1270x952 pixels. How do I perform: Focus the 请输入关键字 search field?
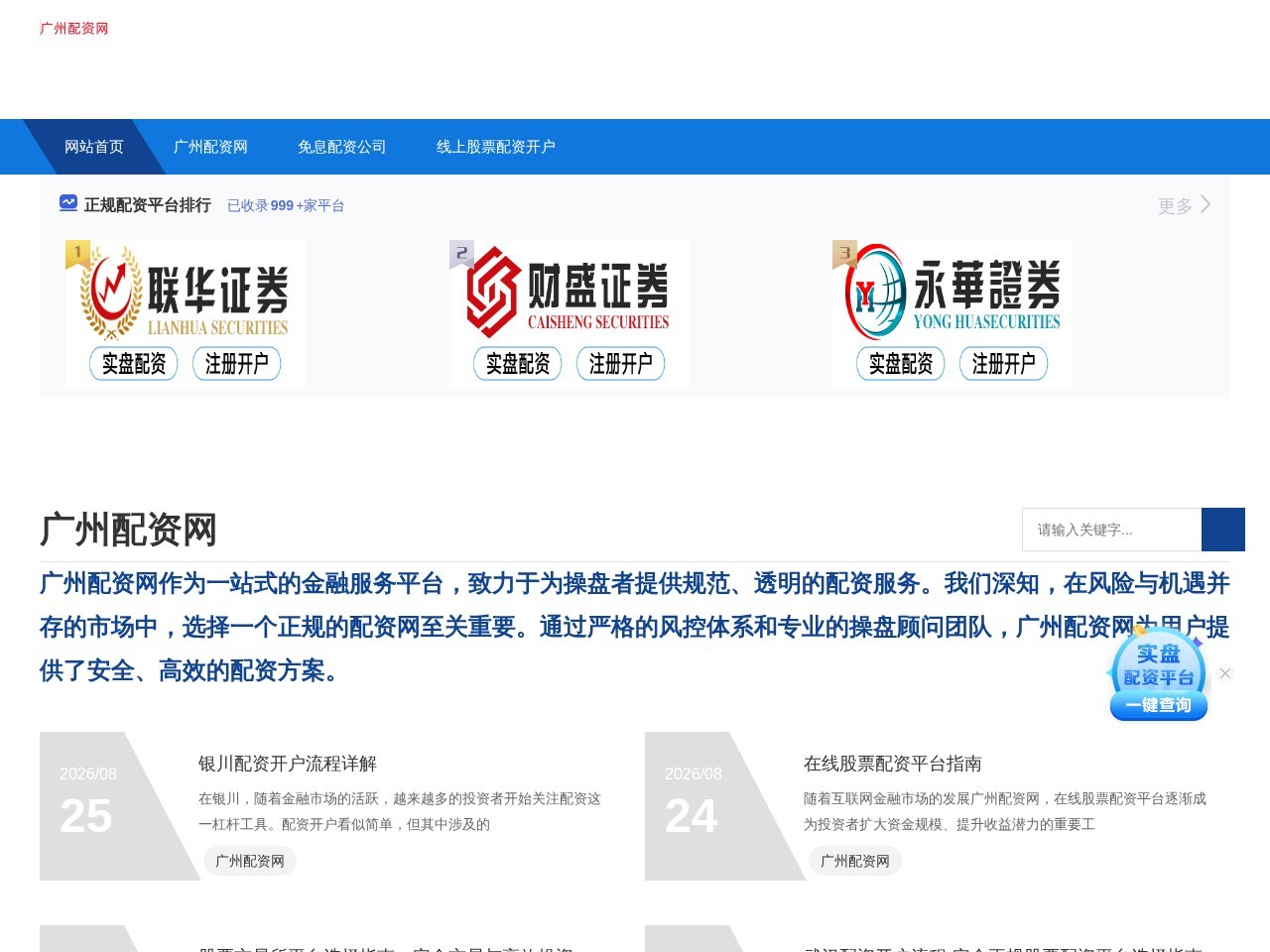click(x=1111, y=530)
